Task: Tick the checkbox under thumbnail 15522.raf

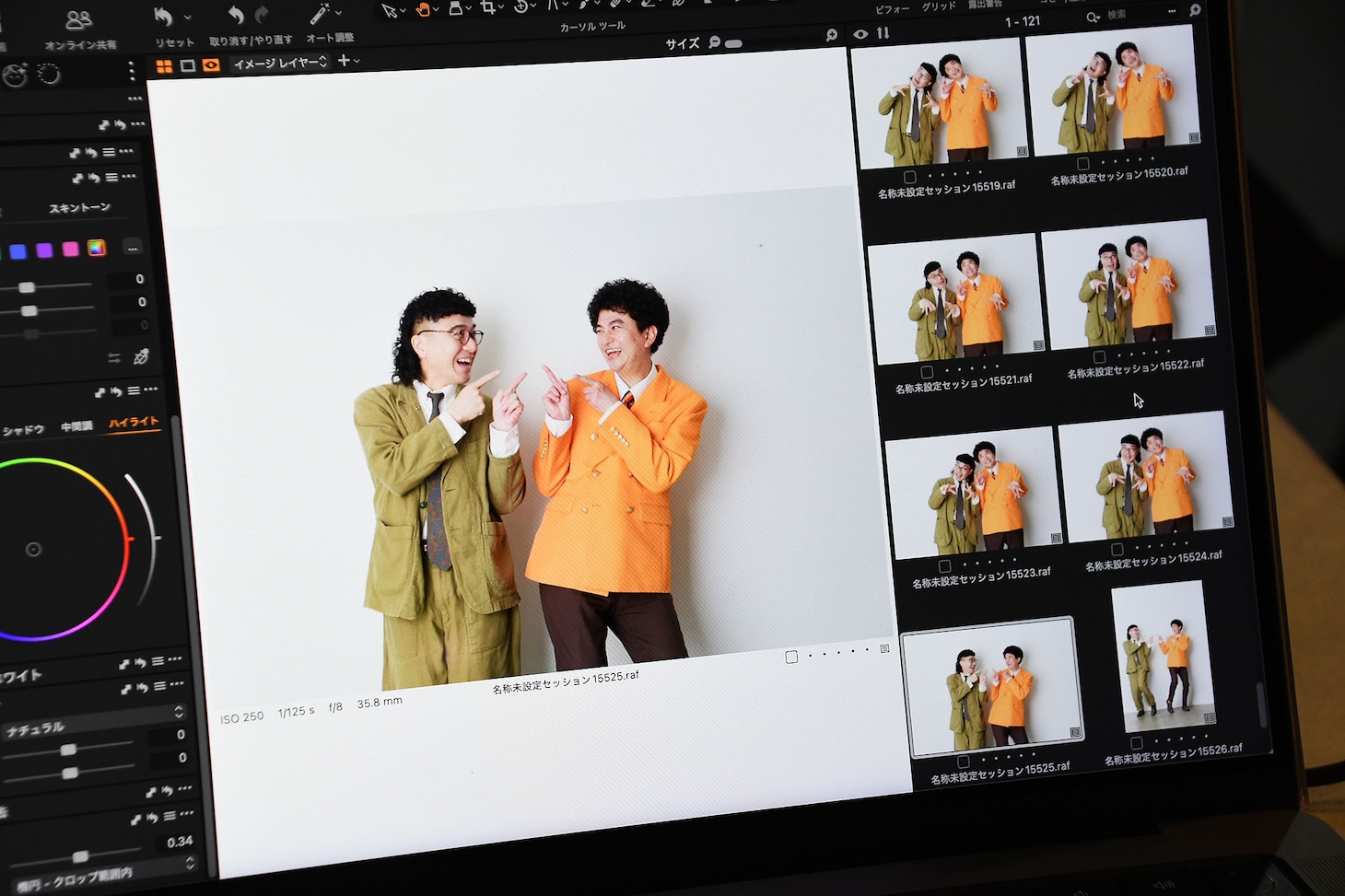Action: point(1099,356)
